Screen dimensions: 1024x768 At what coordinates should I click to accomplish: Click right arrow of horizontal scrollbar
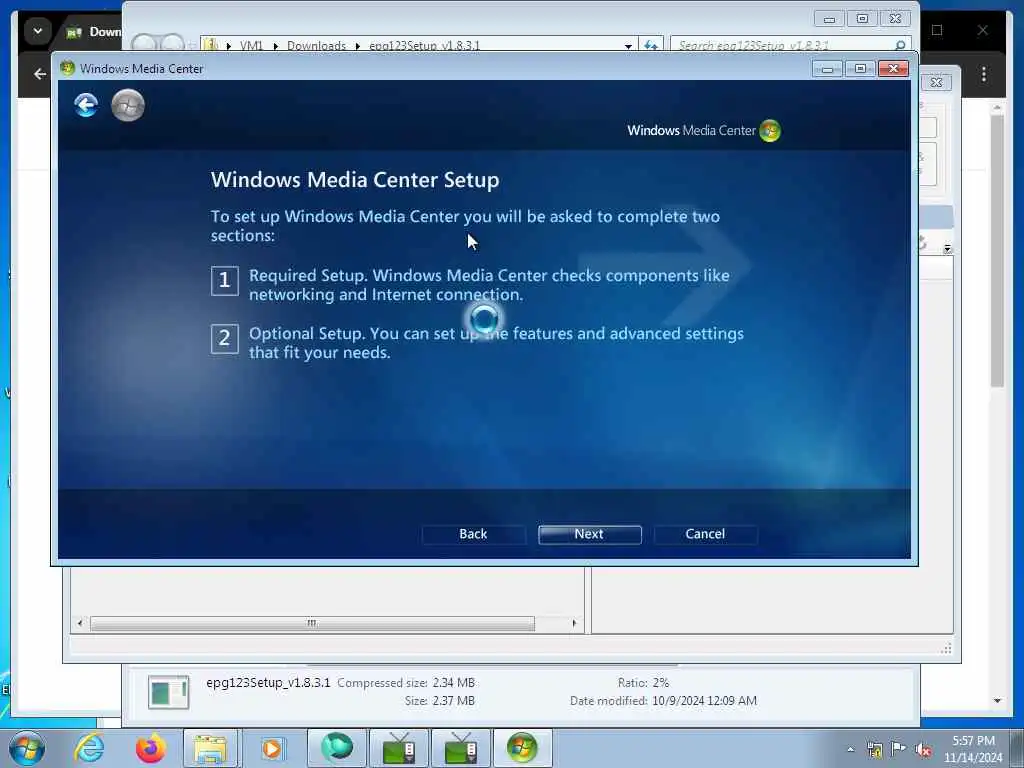(x=574, y=623)
